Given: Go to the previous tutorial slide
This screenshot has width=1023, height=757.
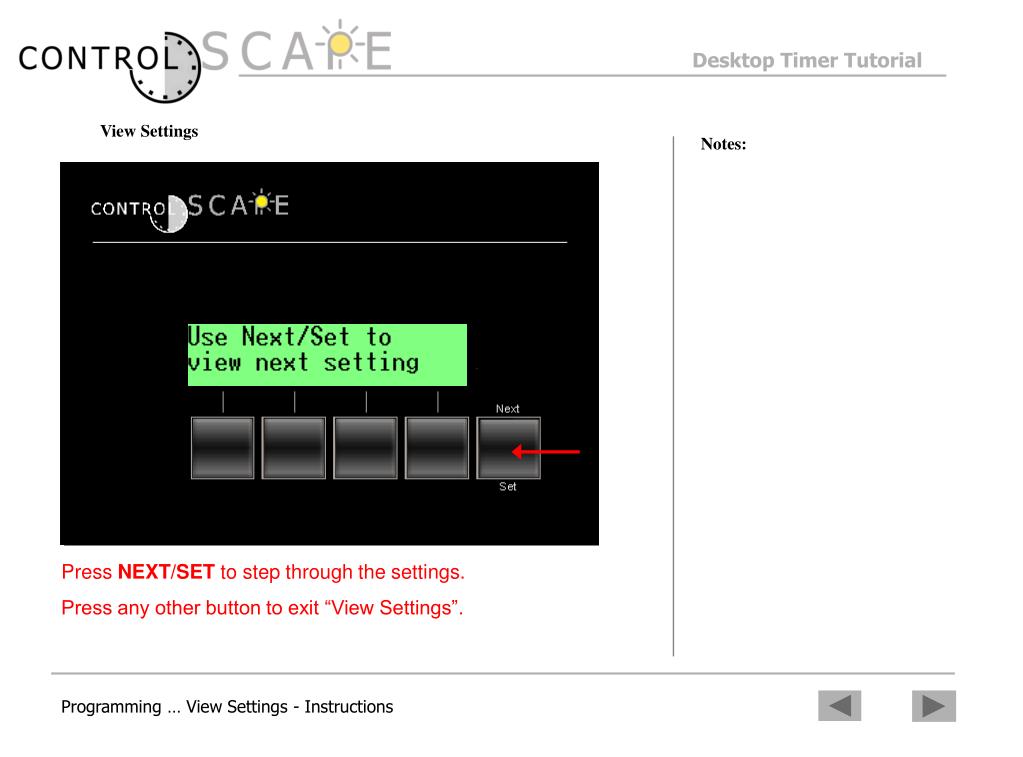Looking at the screenshot, I should click(840, 705).
